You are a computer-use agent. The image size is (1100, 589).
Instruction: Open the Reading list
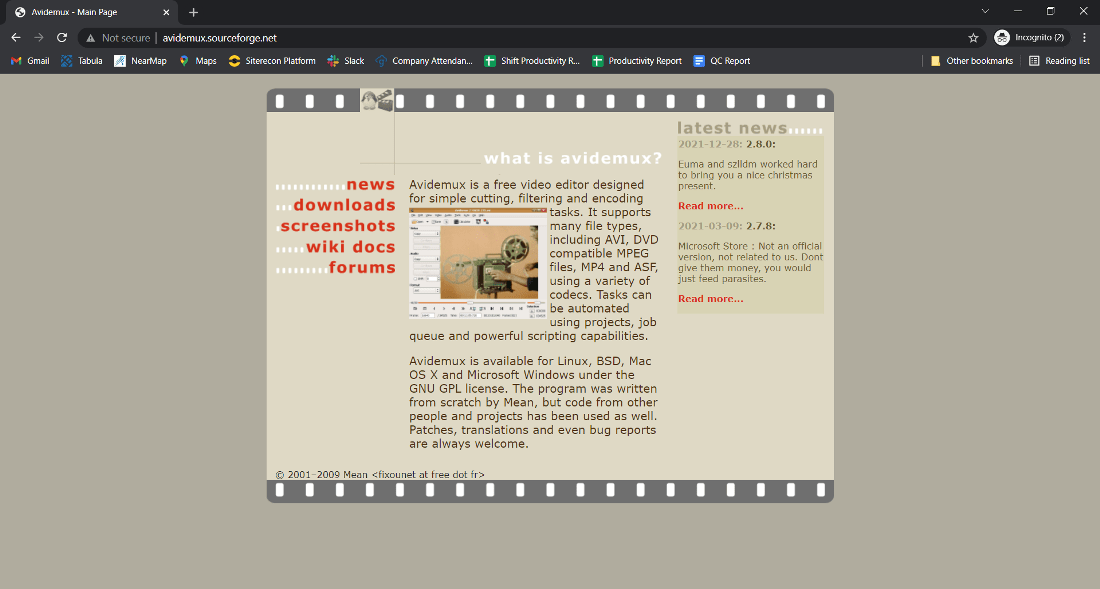[x=1059, y=61]
